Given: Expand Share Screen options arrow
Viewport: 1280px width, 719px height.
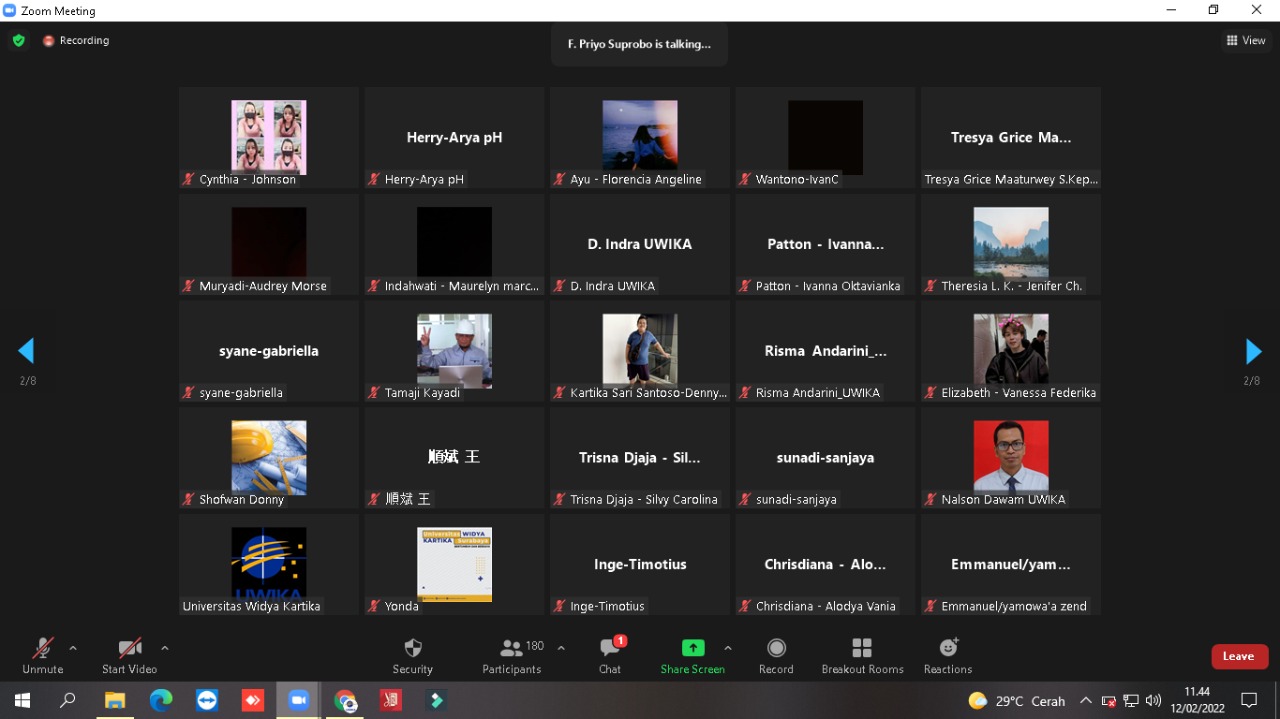Looking at the screenshot, I should (x=728, y=648).
